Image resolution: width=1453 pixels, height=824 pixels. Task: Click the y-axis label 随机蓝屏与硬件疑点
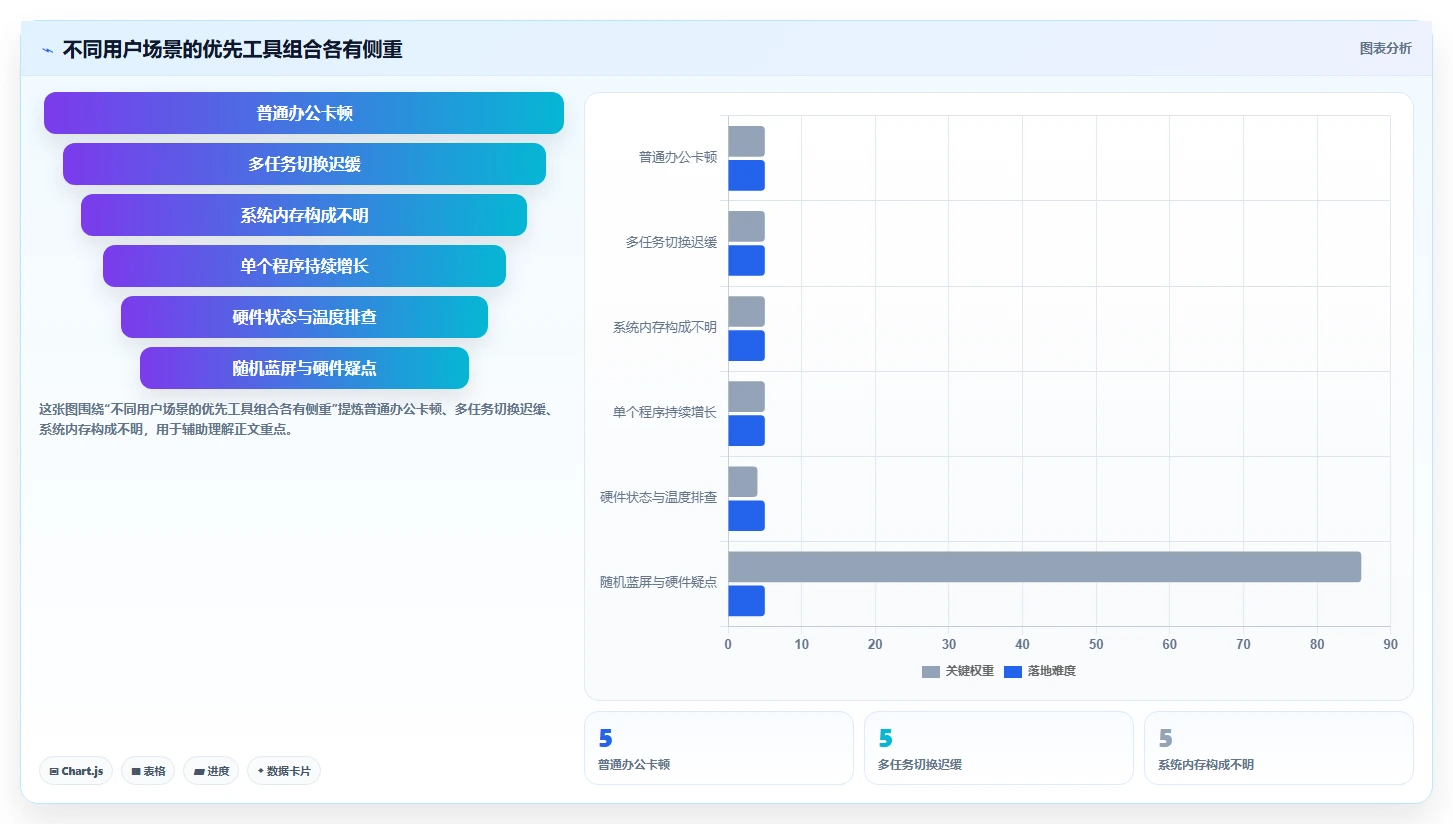click(659, 582)
